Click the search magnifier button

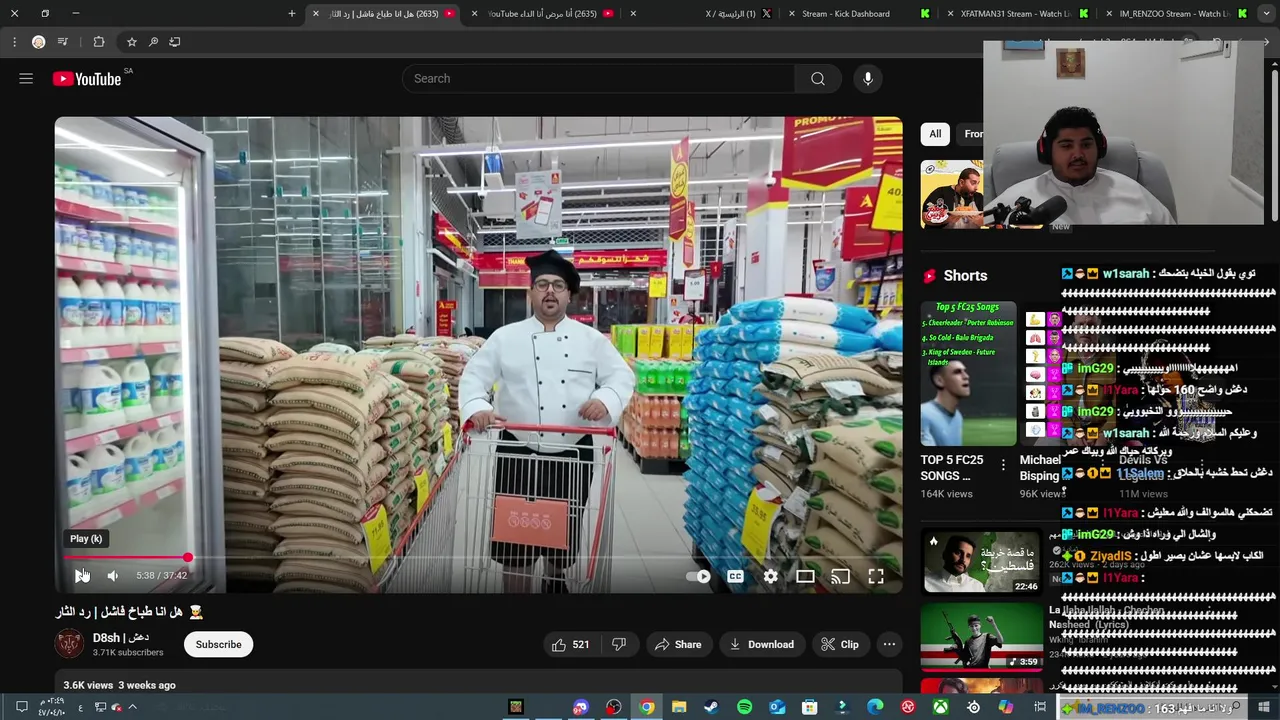818,79
